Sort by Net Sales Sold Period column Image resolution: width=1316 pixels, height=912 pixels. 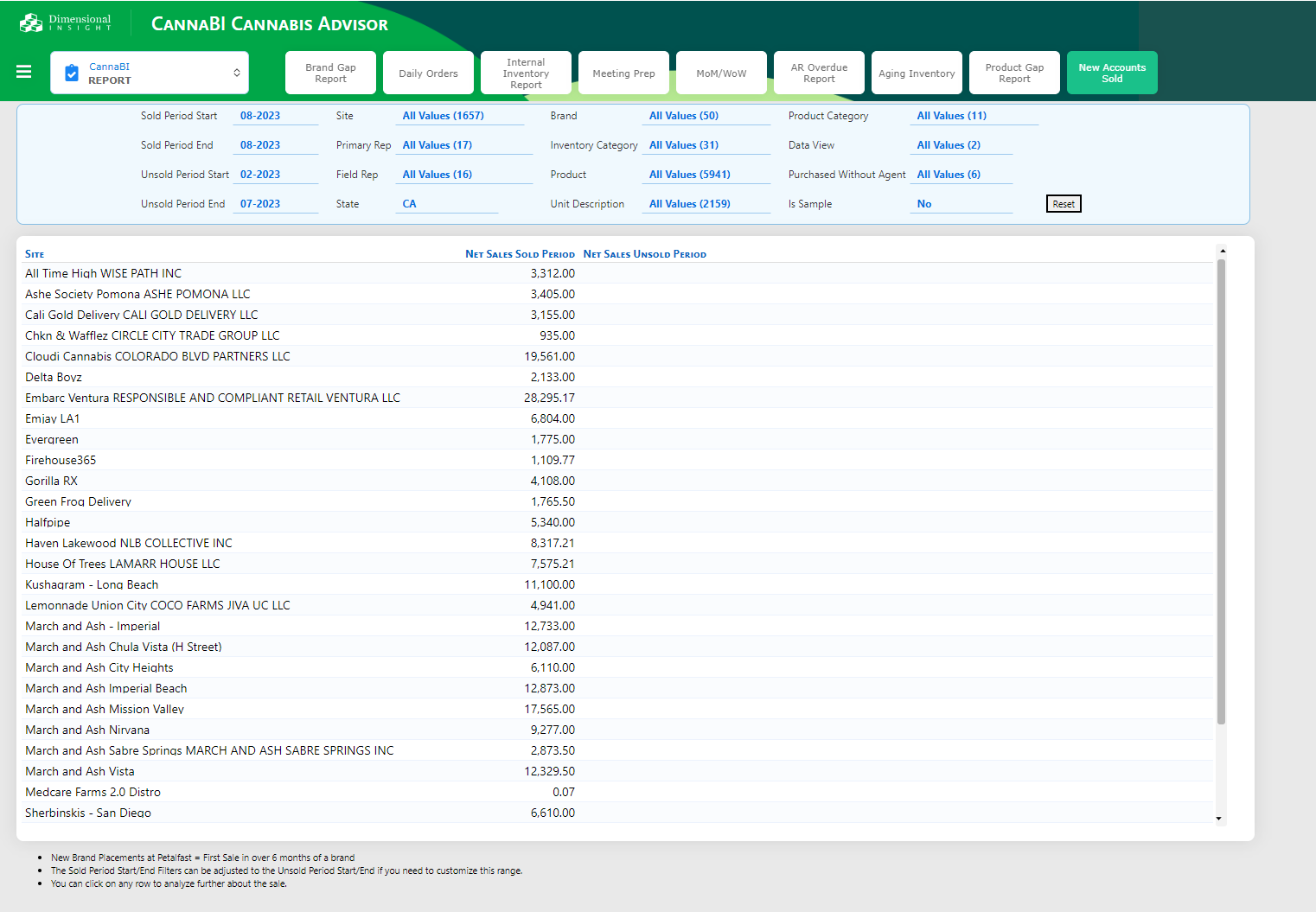tap(520, 254)
